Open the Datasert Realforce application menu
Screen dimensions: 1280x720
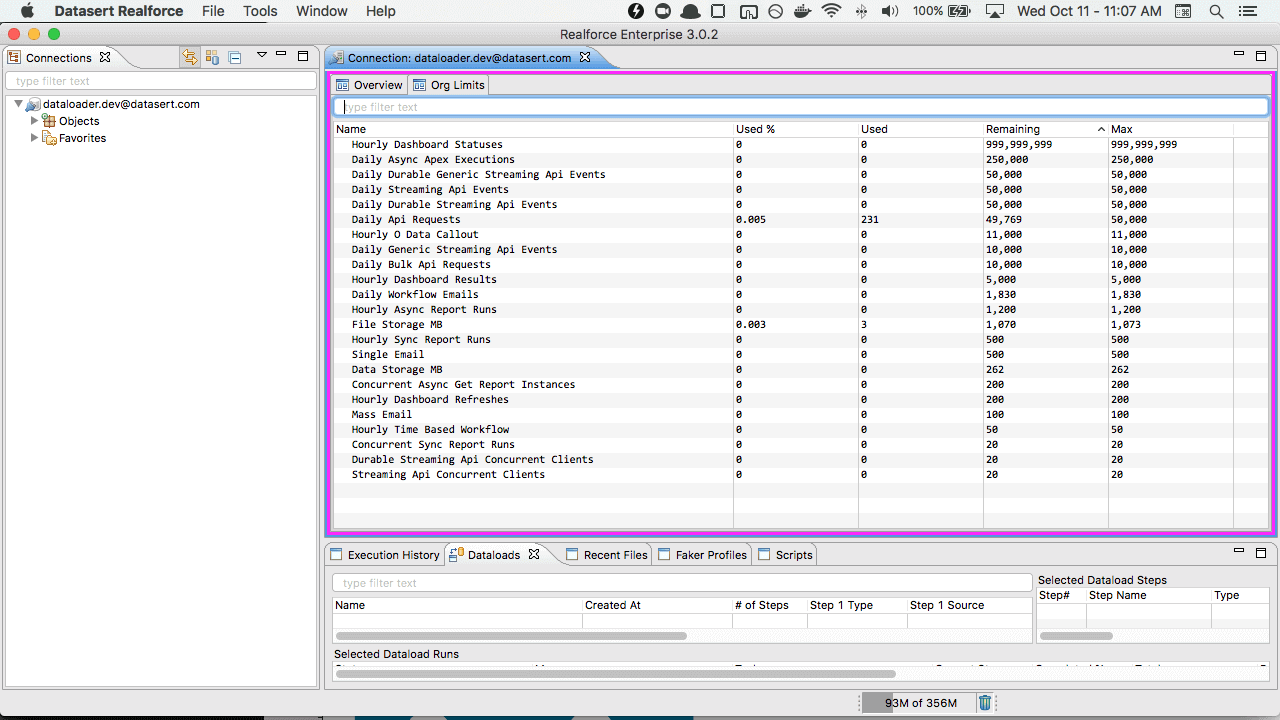coord(119,11)
